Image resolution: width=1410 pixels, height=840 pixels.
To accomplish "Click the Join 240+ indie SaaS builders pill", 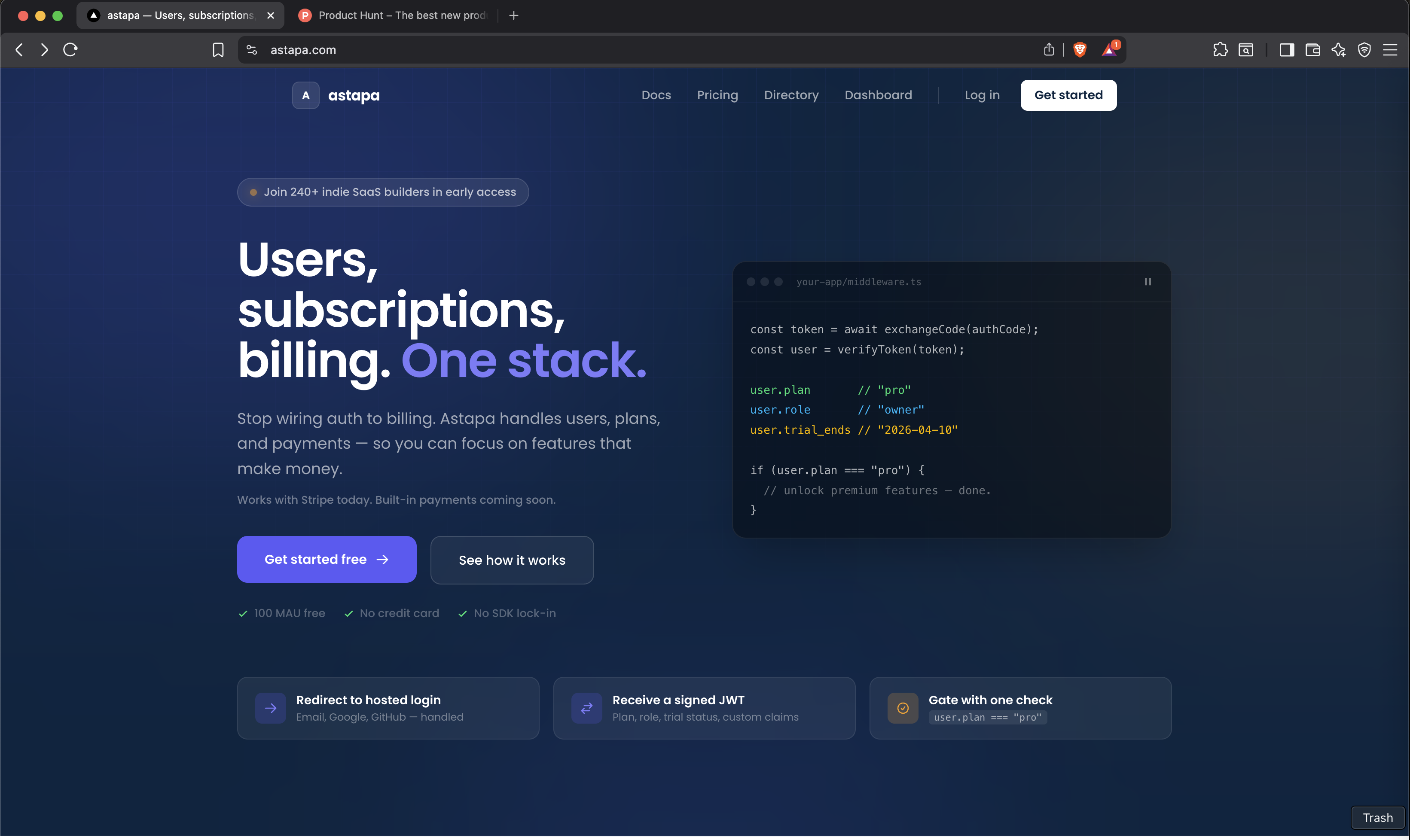I will pyautogui.click(x=383, y=192).
